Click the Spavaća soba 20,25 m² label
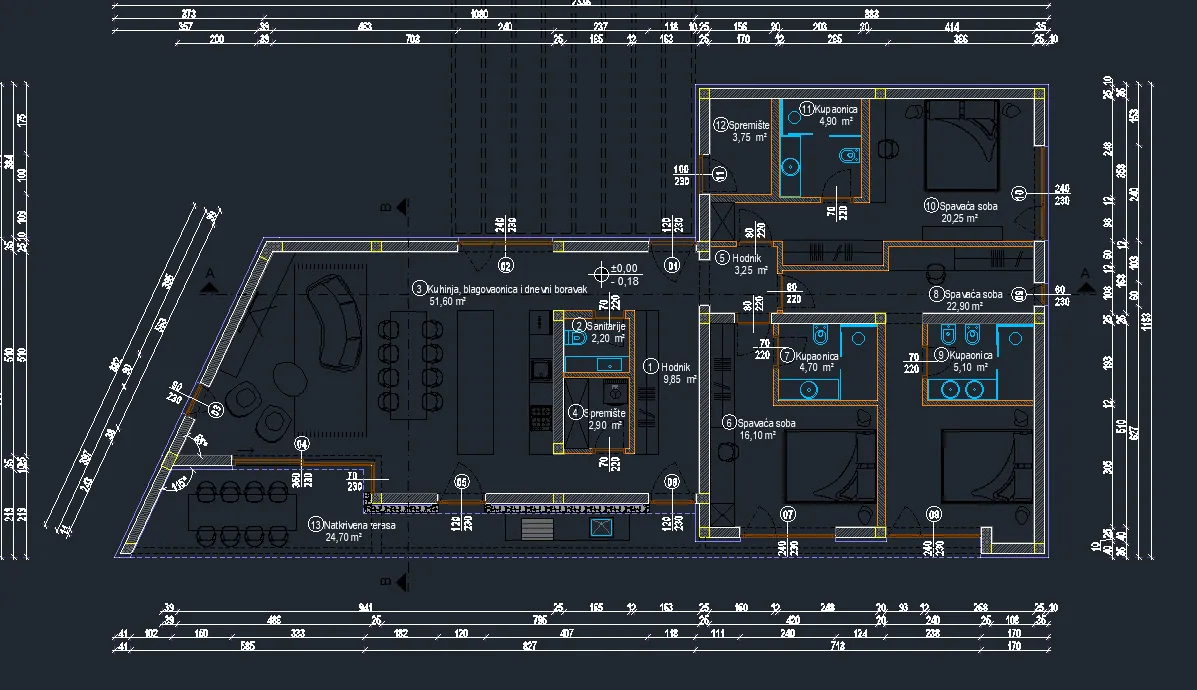 (960, 212)
